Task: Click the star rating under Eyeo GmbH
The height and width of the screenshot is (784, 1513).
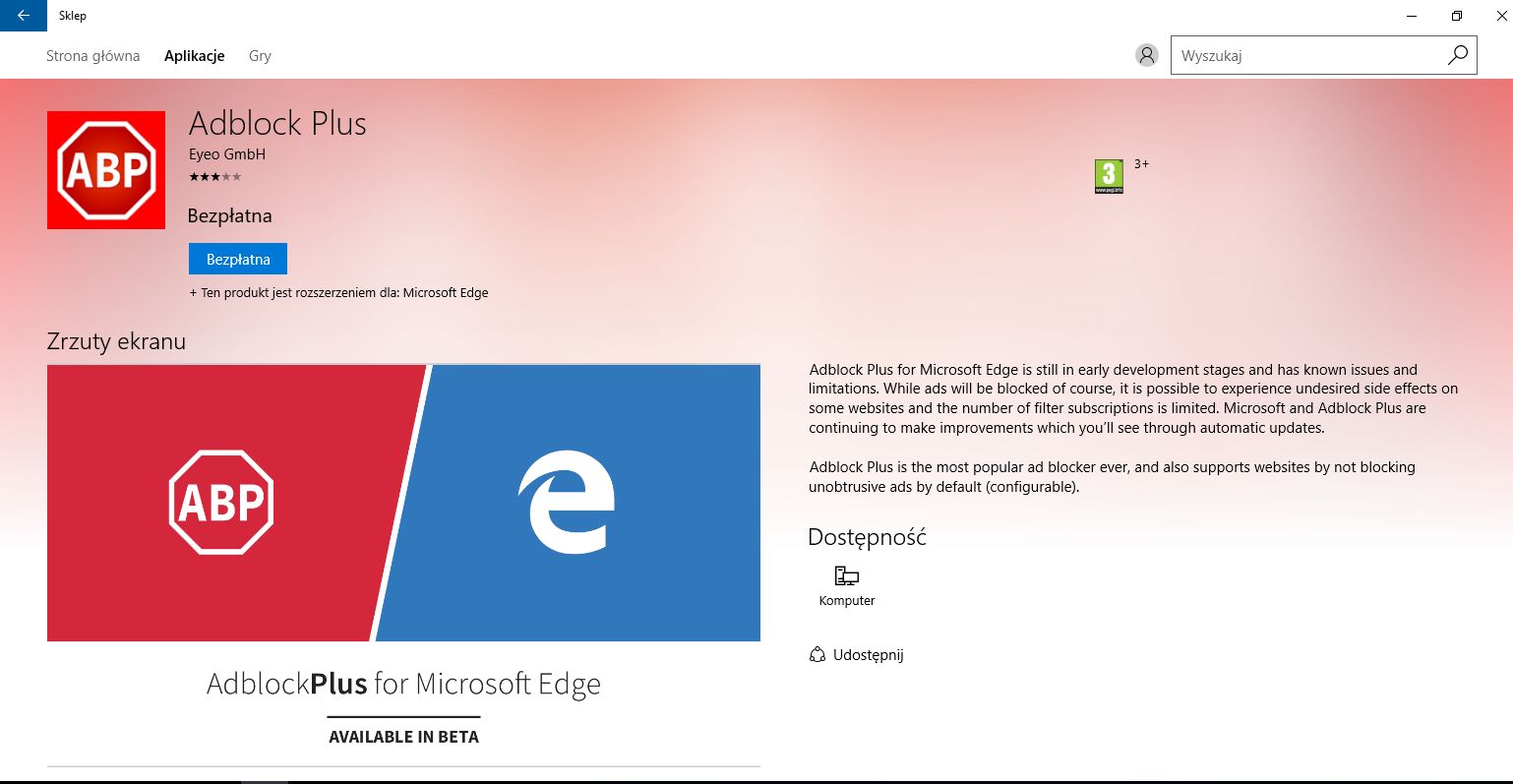Action: tap(214, 177)
